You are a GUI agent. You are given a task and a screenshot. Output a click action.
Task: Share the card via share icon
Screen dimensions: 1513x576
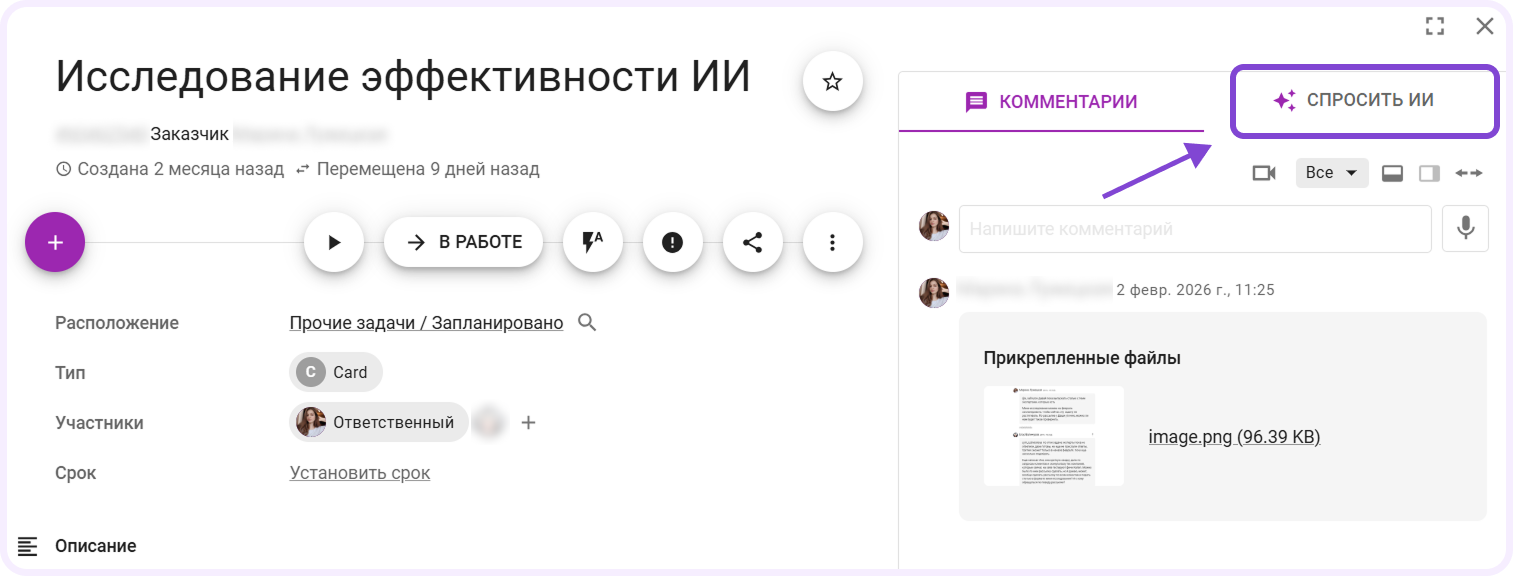pos(752,242)
